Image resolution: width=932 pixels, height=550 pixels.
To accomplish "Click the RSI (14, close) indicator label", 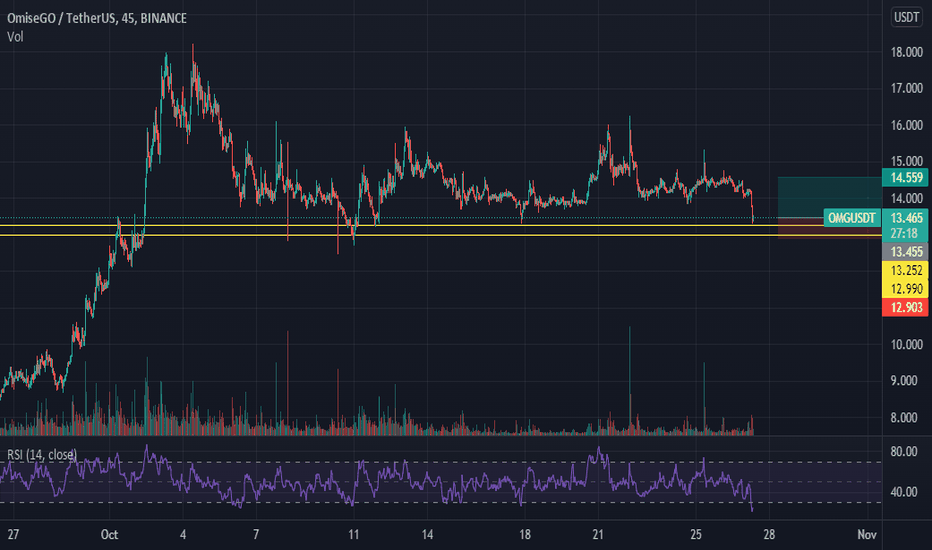I will tap(42, 455).
